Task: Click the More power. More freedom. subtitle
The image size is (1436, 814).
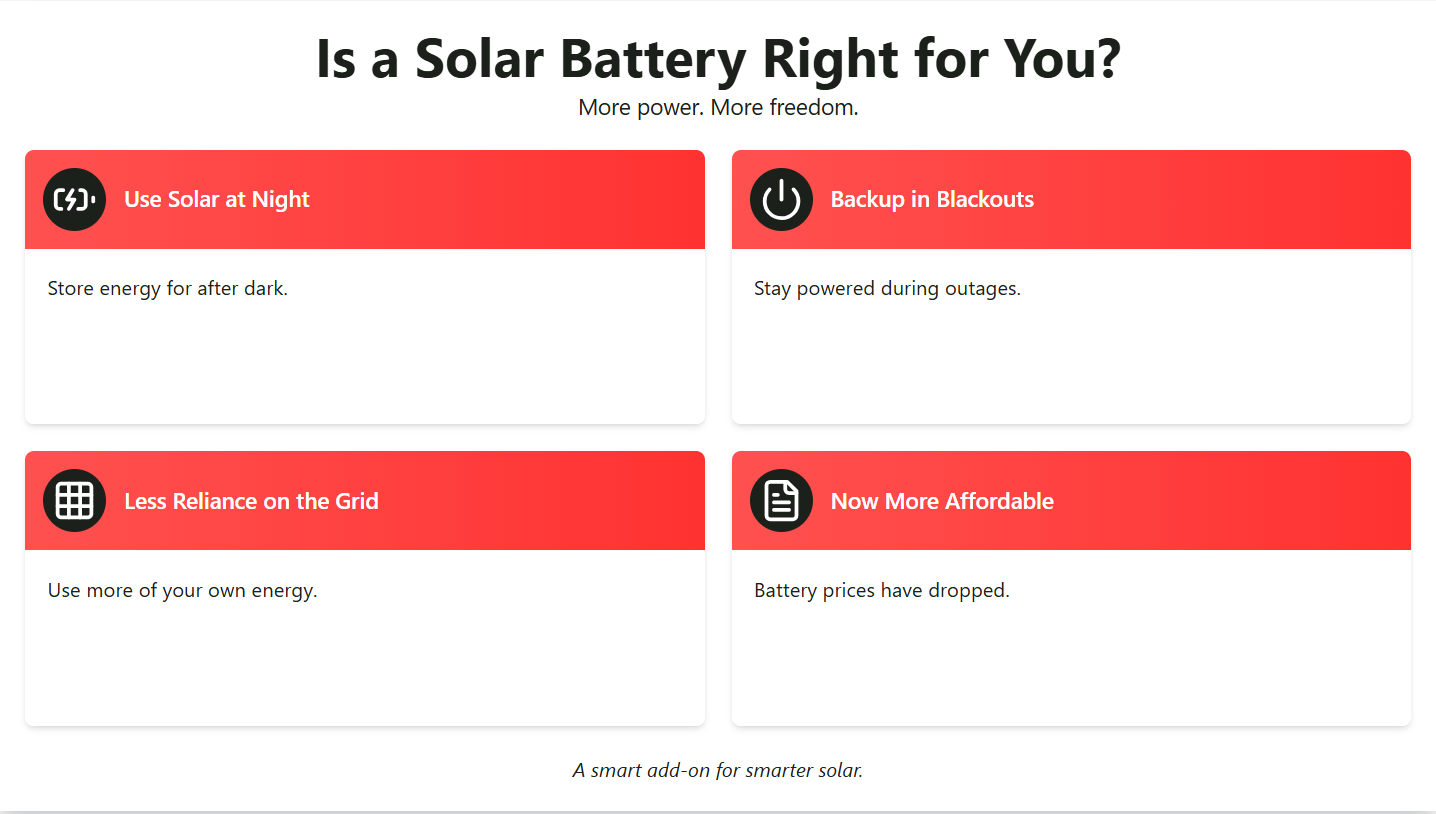Action: [718, 107]
